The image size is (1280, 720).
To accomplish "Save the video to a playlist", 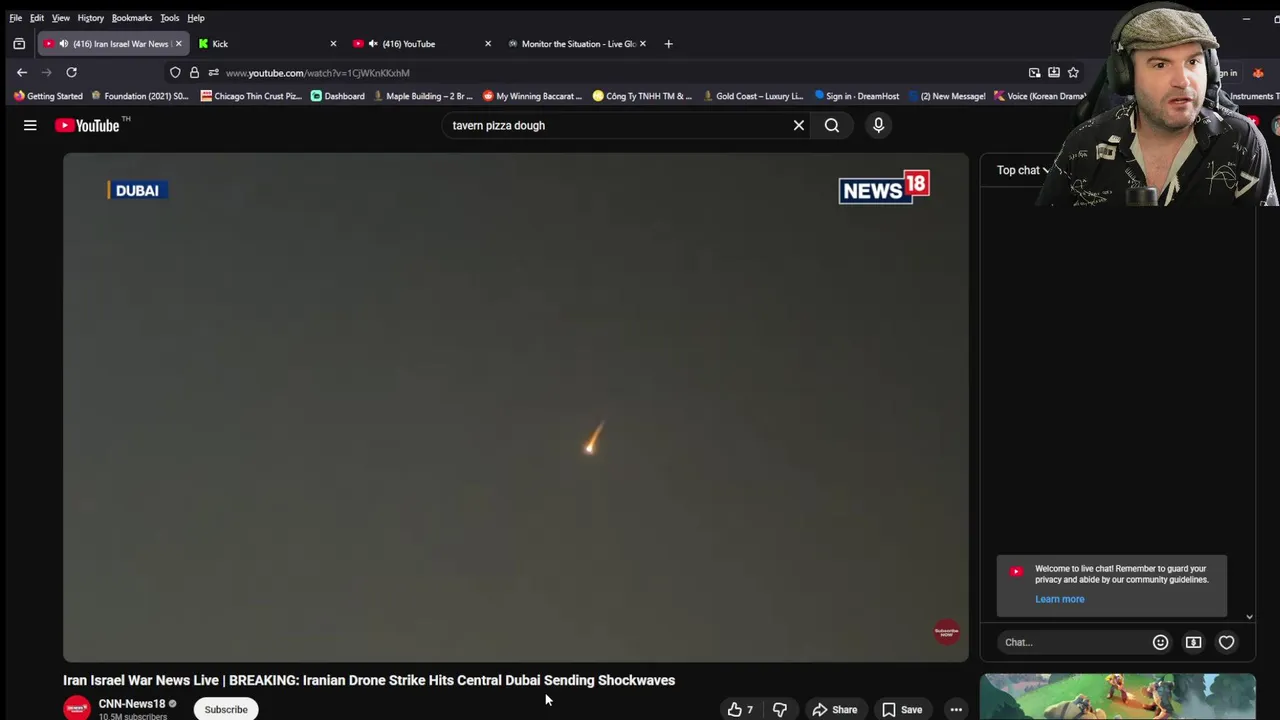I will pyautogui.click(x=902, y=709).
